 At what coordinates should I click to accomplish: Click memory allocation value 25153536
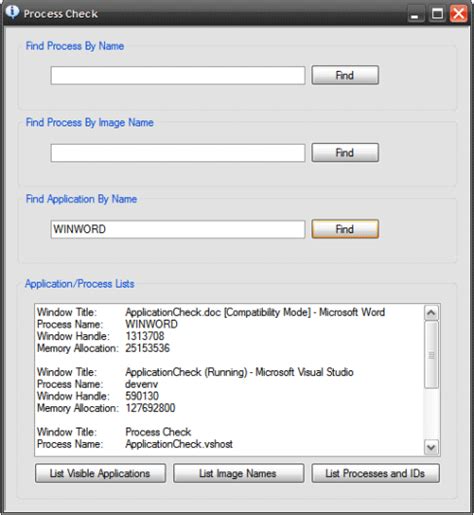147,348
